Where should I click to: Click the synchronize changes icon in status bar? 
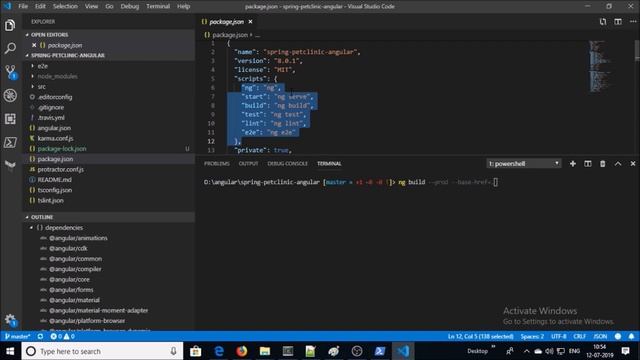[40, 336]
